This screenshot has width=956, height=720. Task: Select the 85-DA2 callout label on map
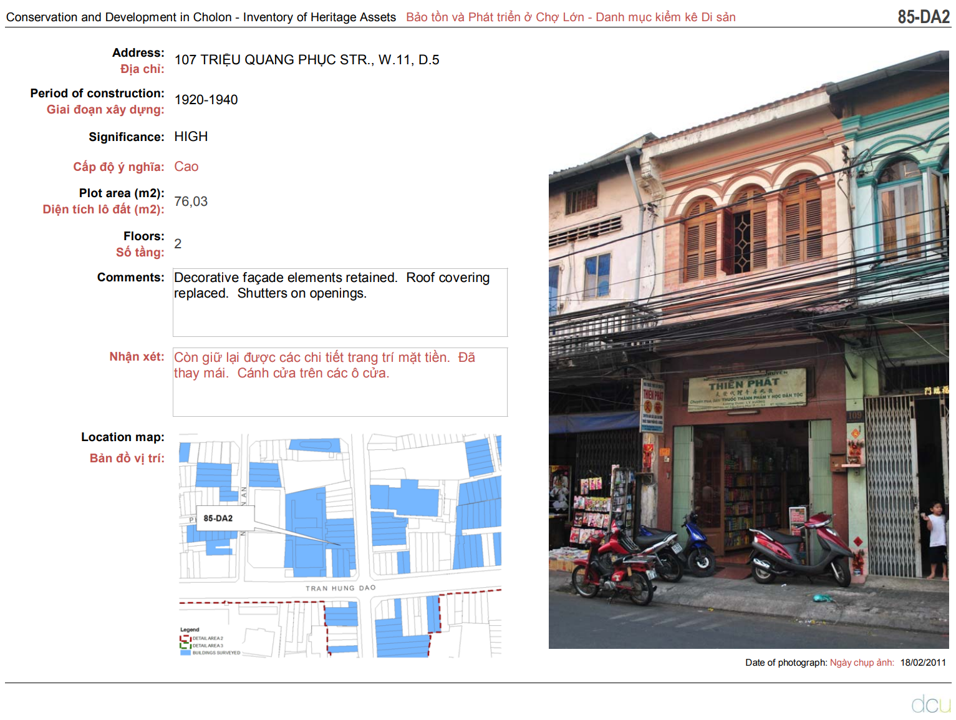click(x=218, y=518)
